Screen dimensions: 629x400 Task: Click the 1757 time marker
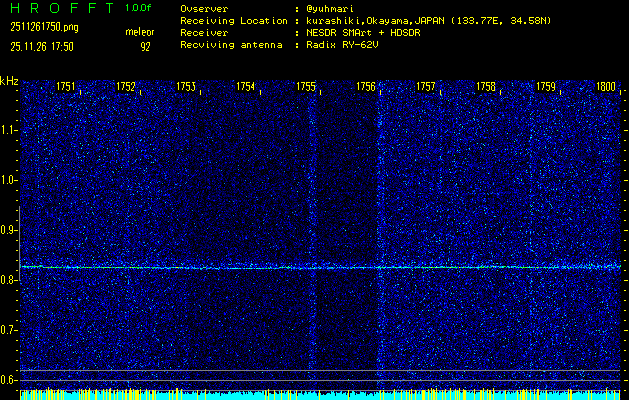[x=426, y=86]
